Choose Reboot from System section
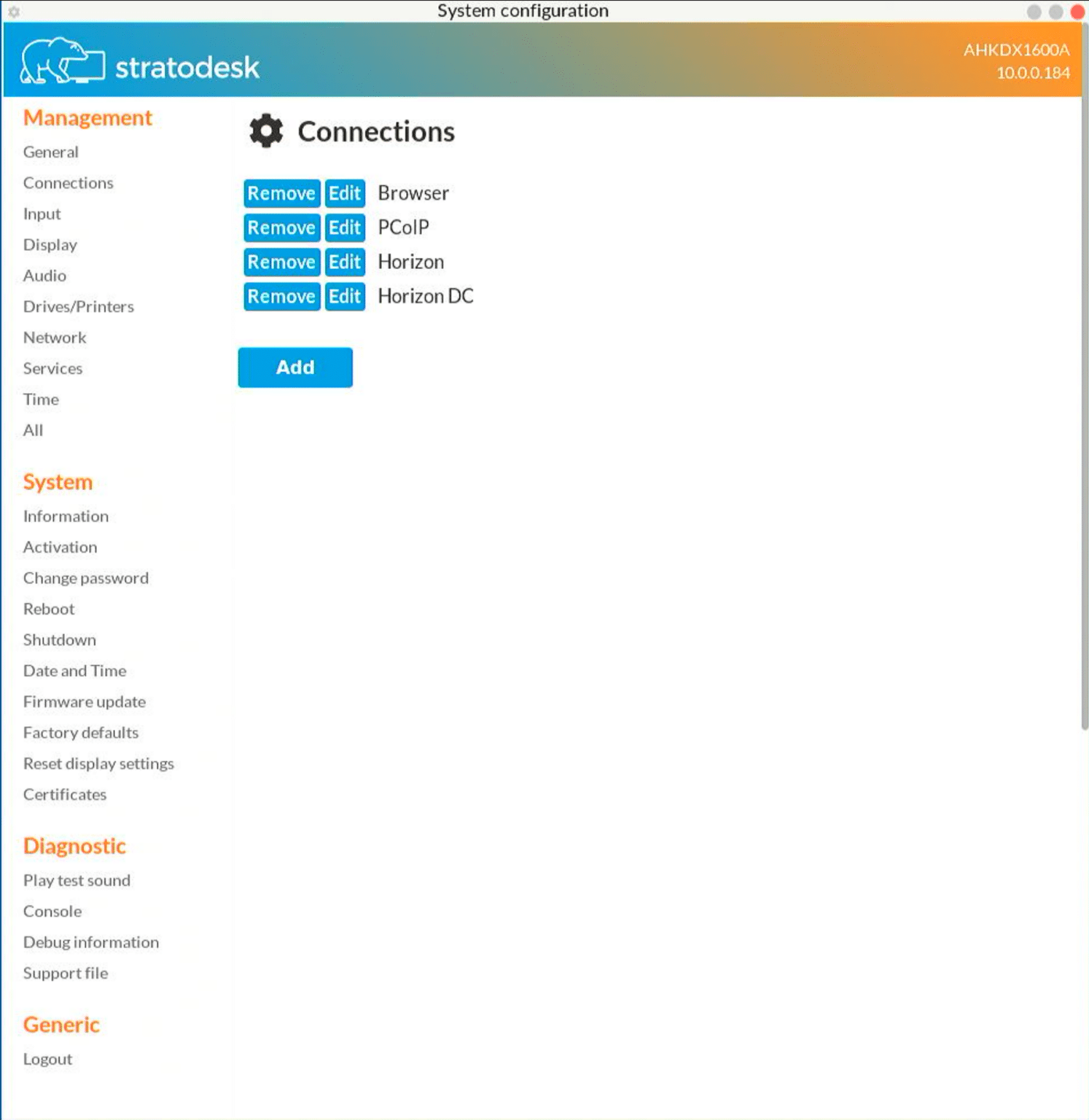 point(49,609)
